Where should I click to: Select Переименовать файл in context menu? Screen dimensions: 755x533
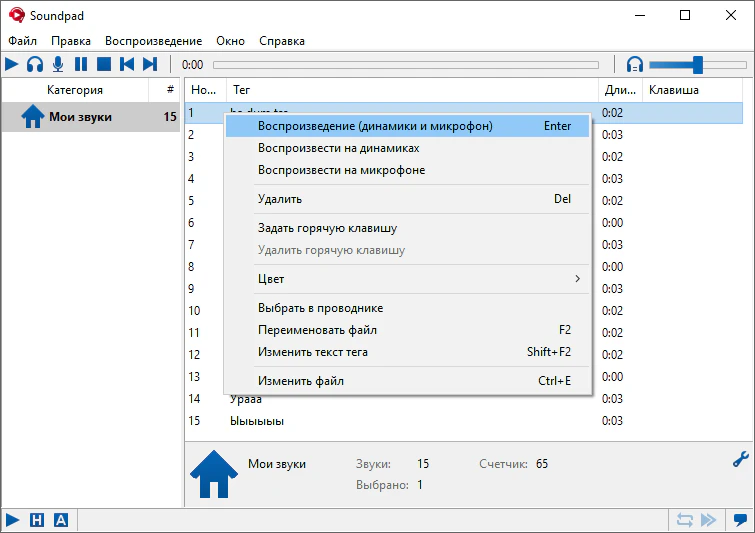(x=317, y=330)
